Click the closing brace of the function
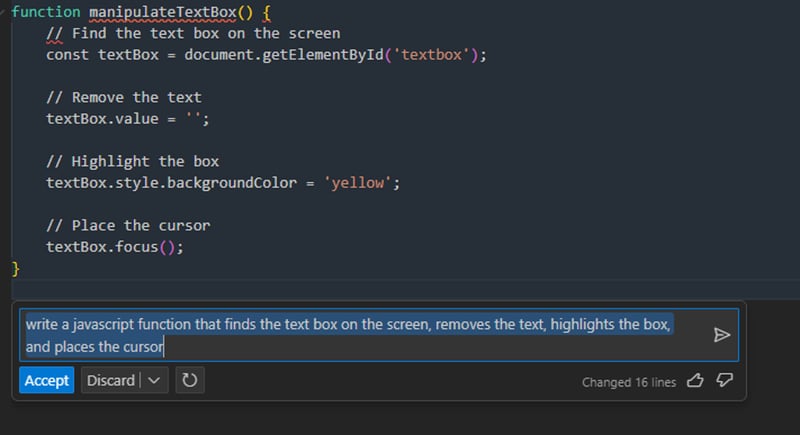This screenshot has height=435, width=800. 15,268
